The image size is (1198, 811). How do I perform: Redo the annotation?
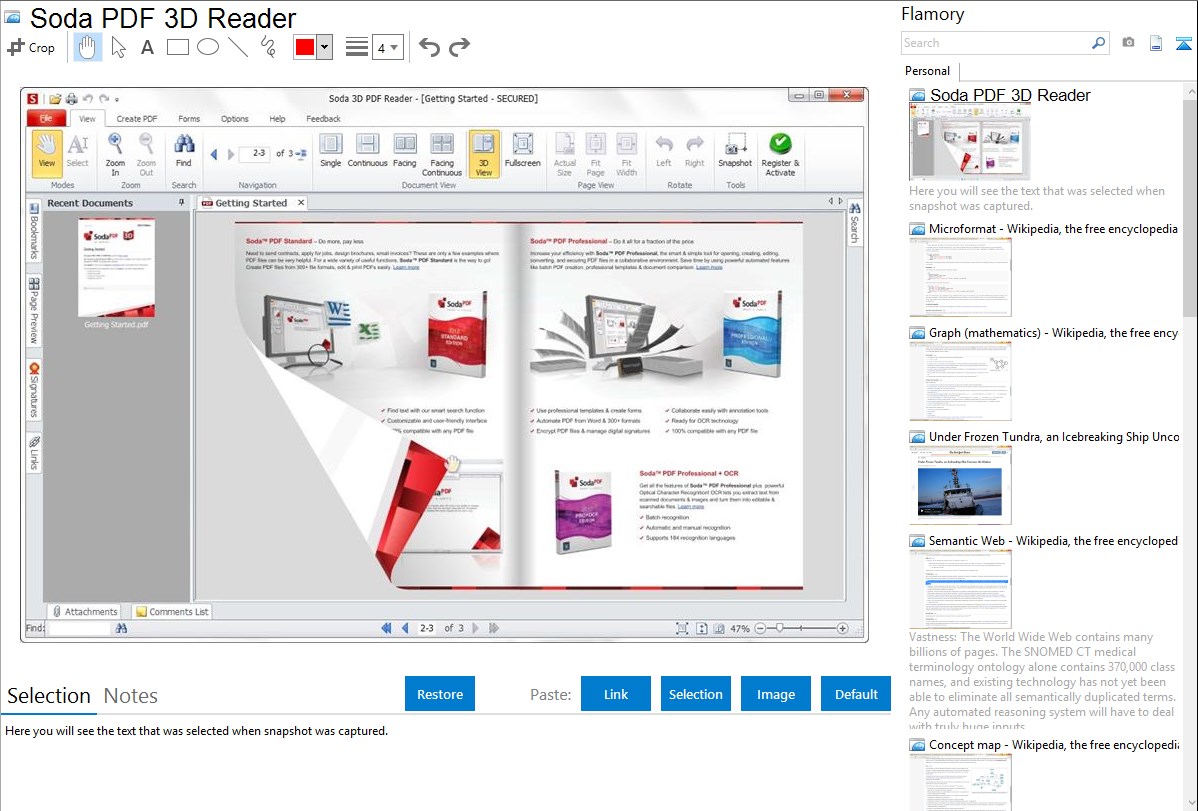(x=459, y=47)
